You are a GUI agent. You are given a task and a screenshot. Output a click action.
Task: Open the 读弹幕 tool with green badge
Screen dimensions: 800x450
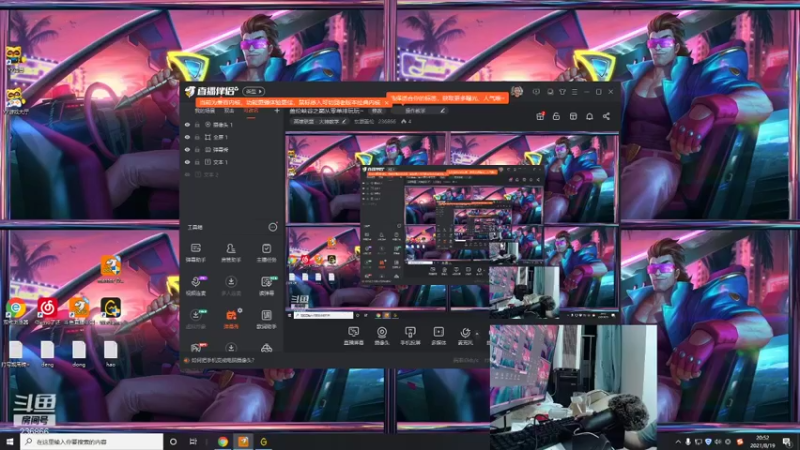pos(266,286)
